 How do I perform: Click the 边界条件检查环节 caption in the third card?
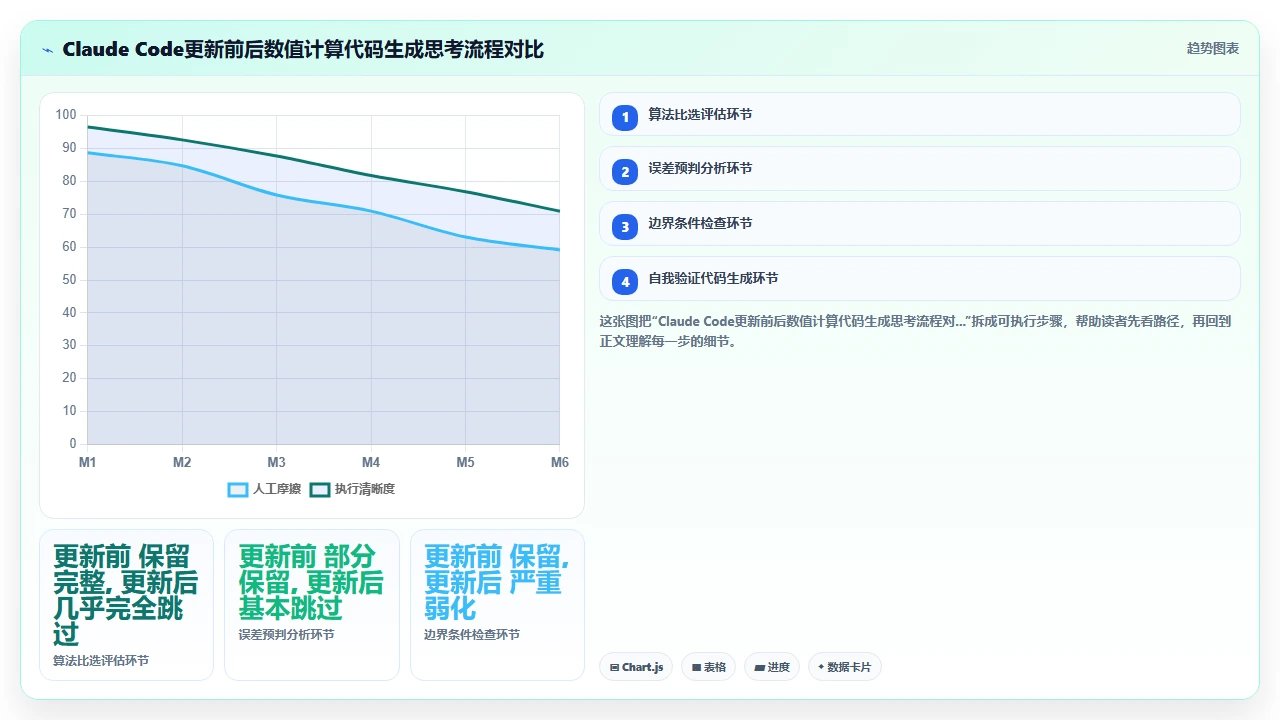[472, 635]
